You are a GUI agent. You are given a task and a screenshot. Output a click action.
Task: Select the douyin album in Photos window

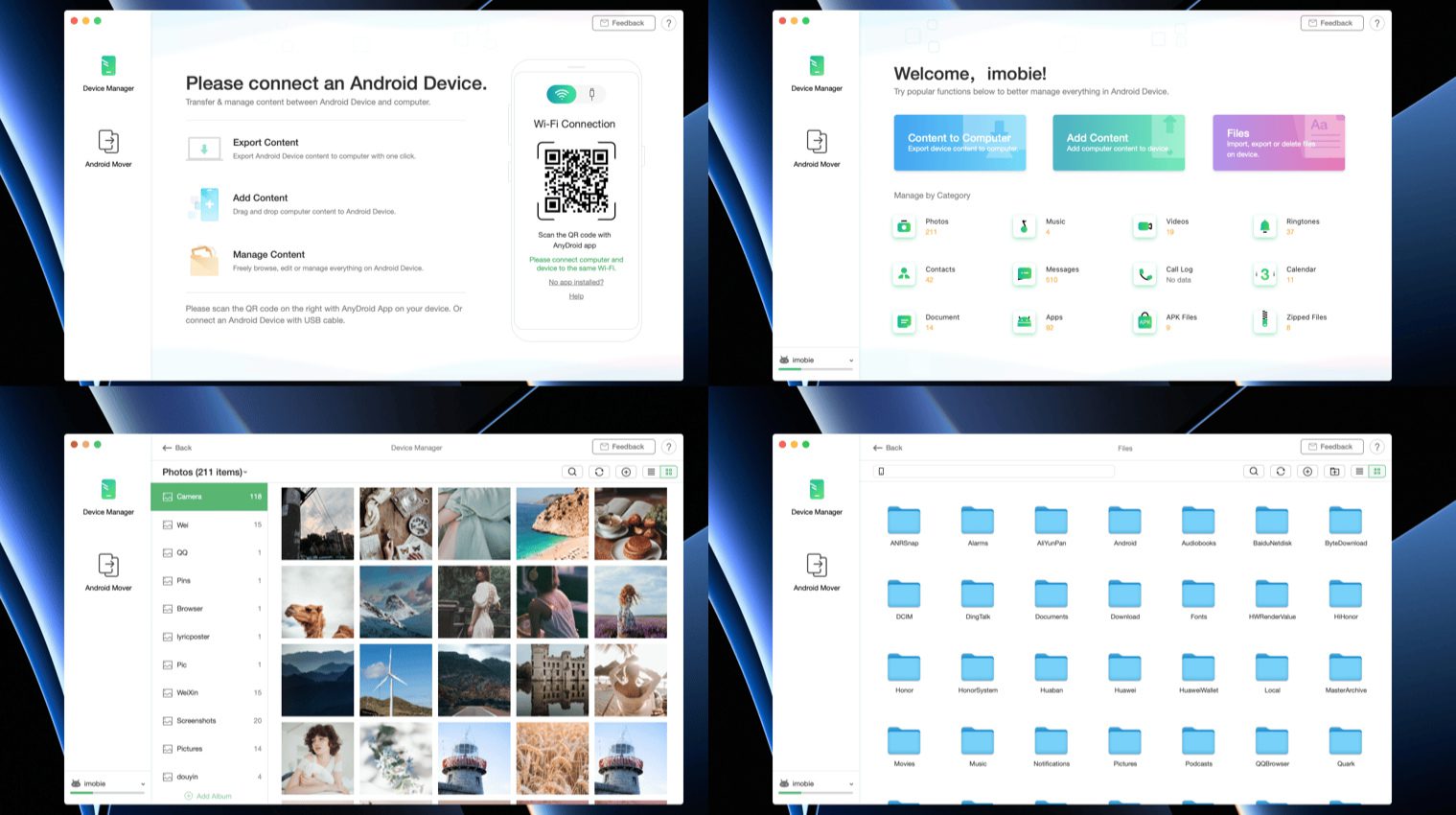[209, 777]
